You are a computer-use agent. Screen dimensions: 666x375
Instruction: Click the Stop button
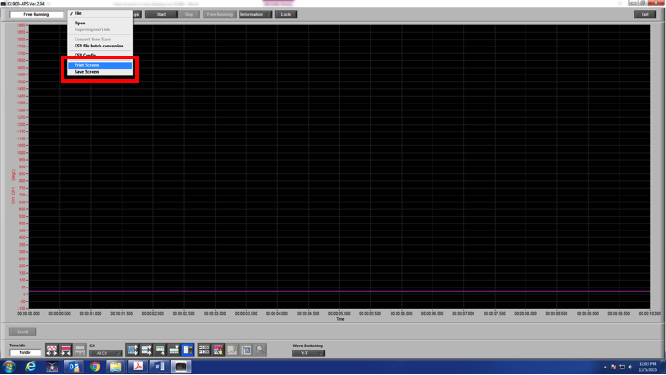[x=189, y=14]
